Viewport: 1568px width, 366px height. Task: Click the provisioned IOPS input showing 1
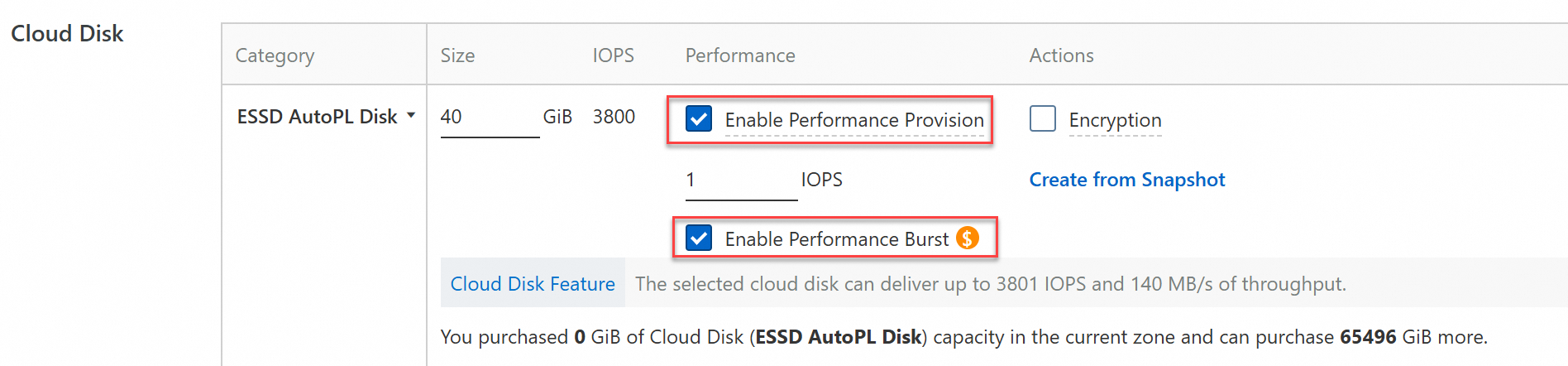point(740,181)
